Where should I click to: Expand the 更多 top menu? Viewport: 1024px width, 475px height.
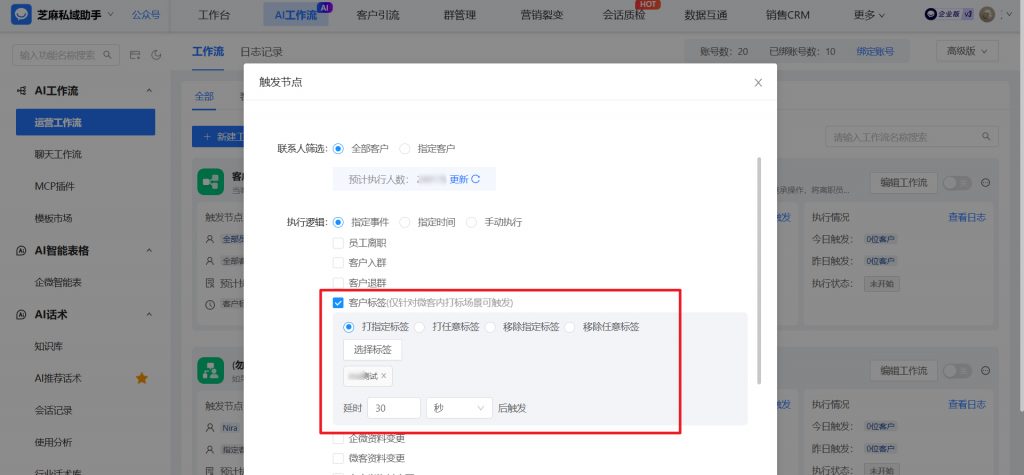pyautogui.click(x=870, y=14)
